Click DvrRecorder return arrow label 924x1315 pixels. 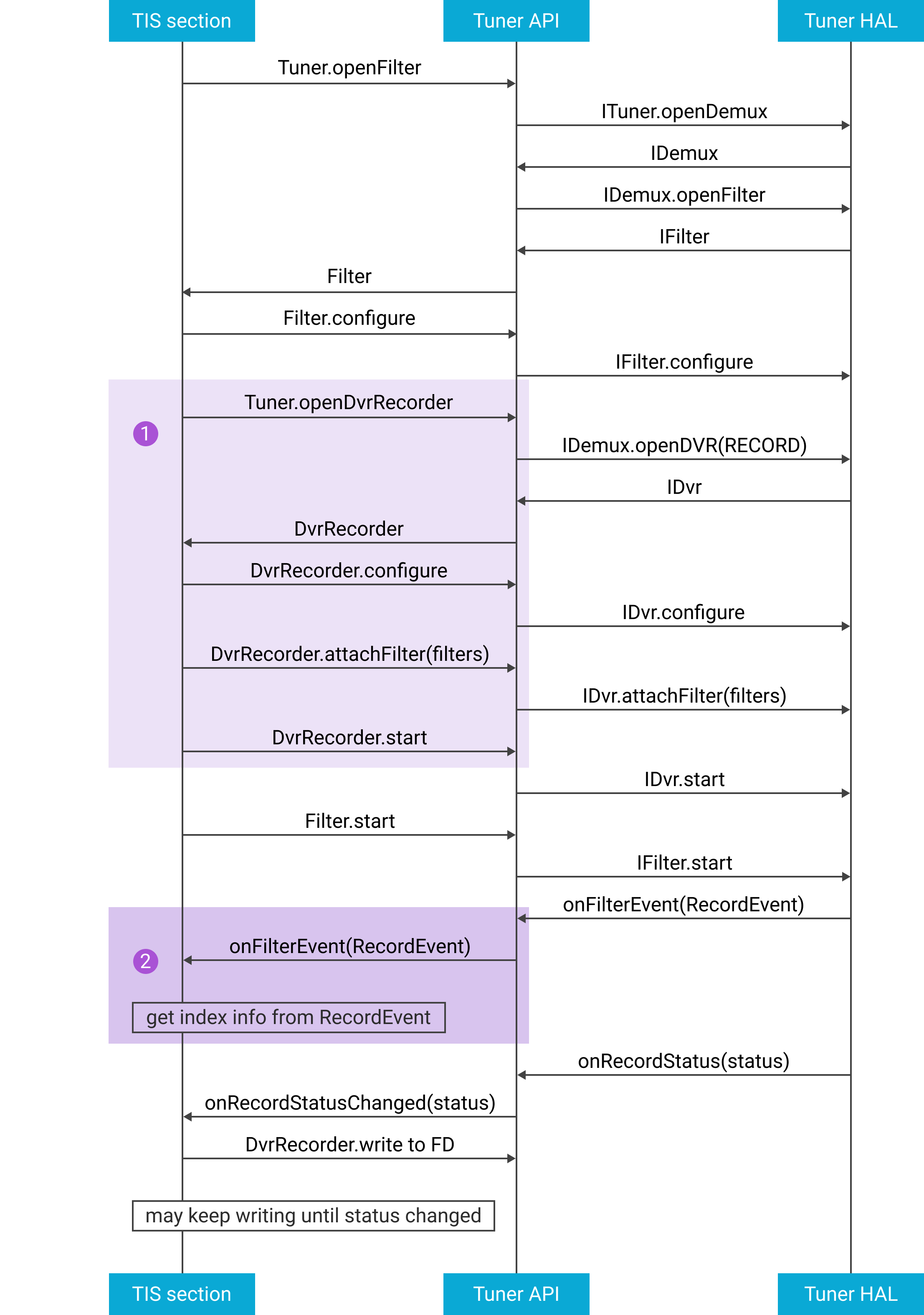[x=319, y=513]
